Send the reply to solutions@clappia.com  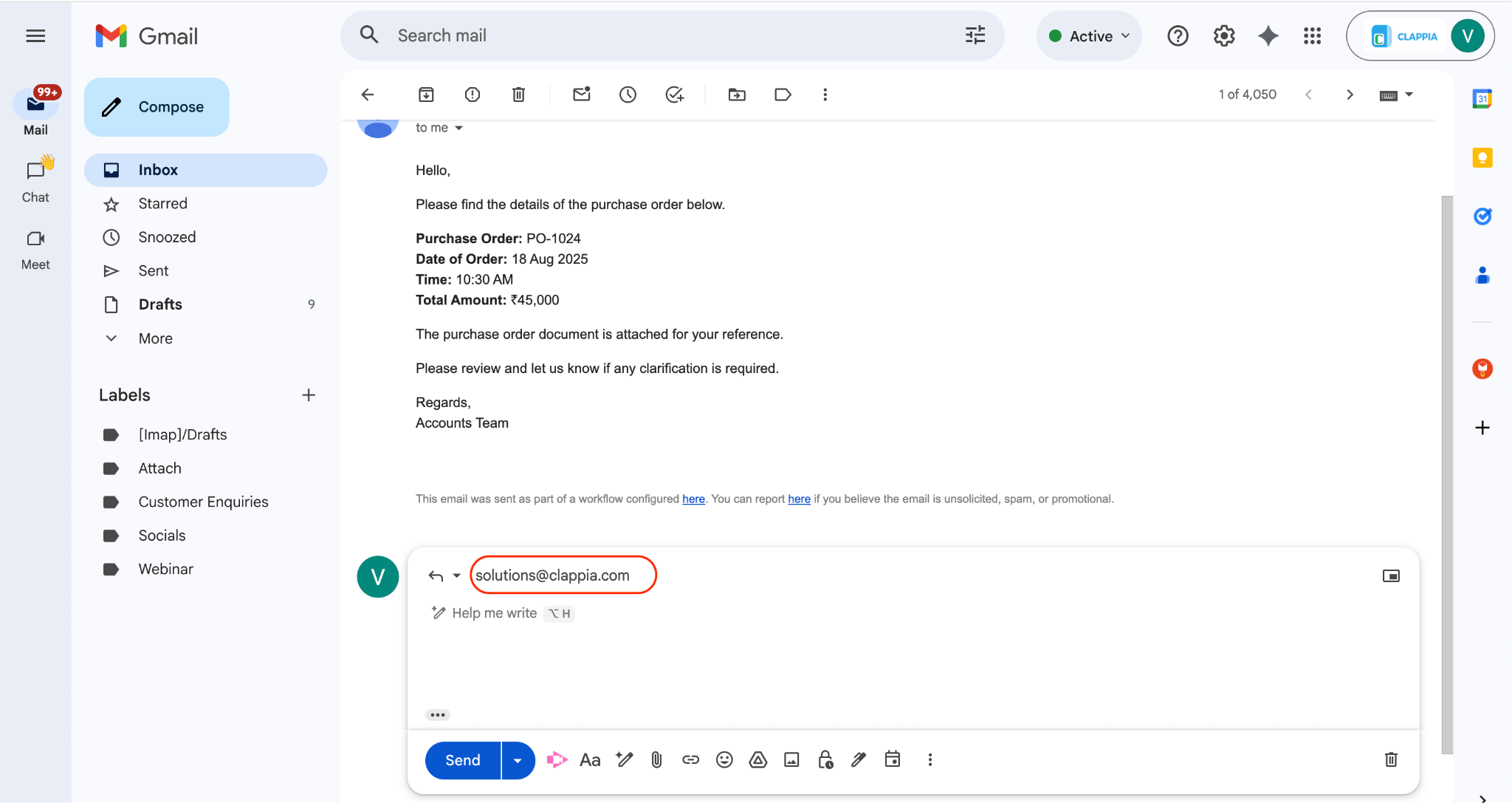461,759
